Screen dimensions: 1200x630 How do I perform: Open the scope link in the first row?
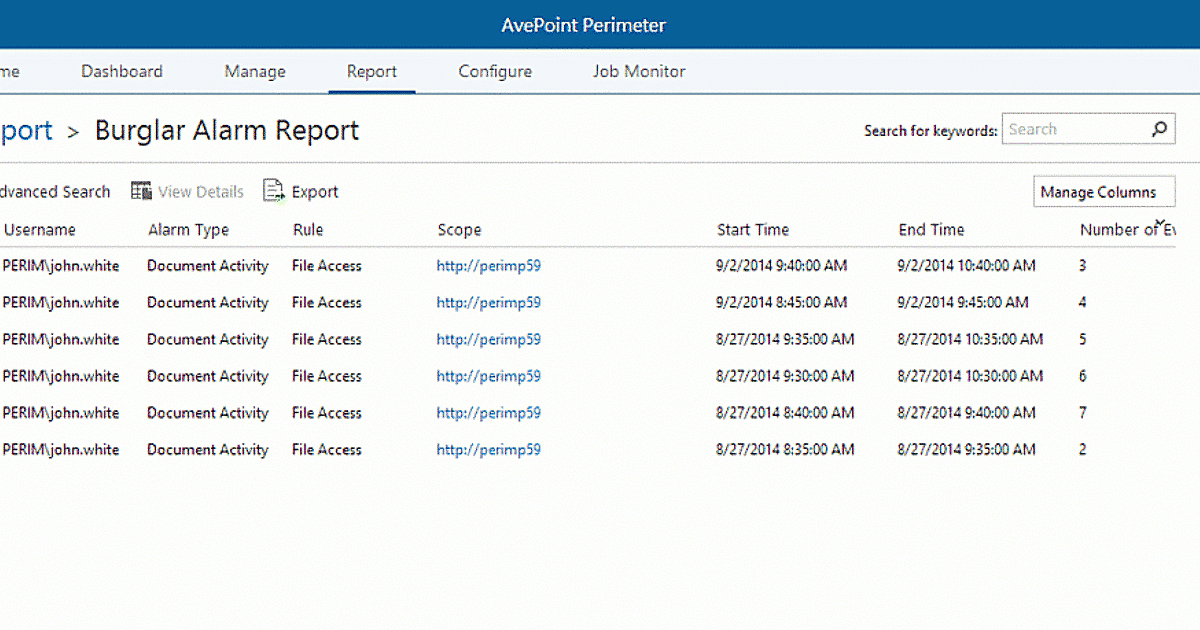point(488,266)
